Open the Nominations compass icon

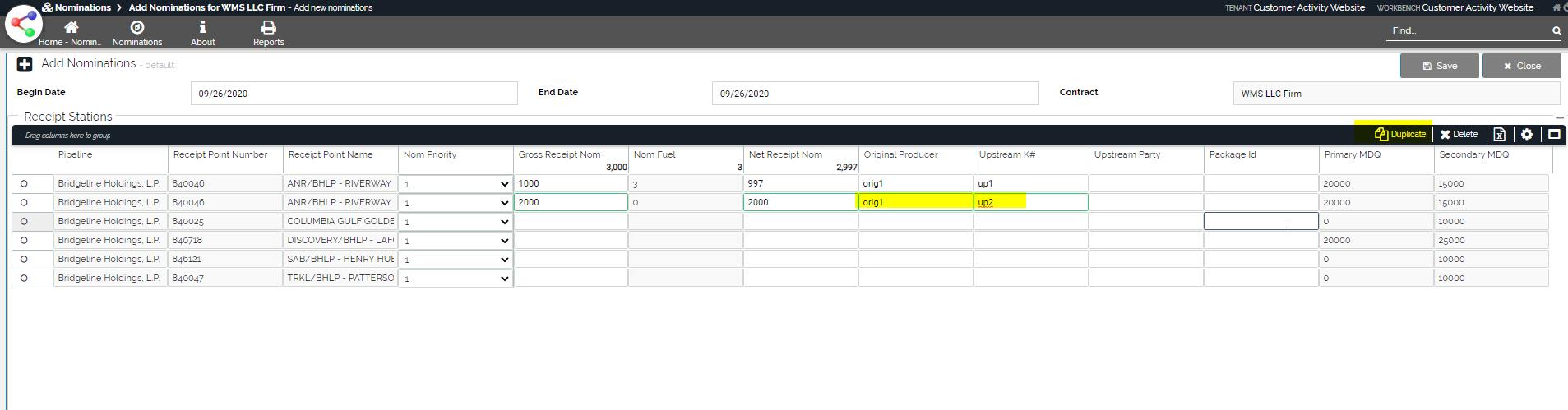point(137,28)
